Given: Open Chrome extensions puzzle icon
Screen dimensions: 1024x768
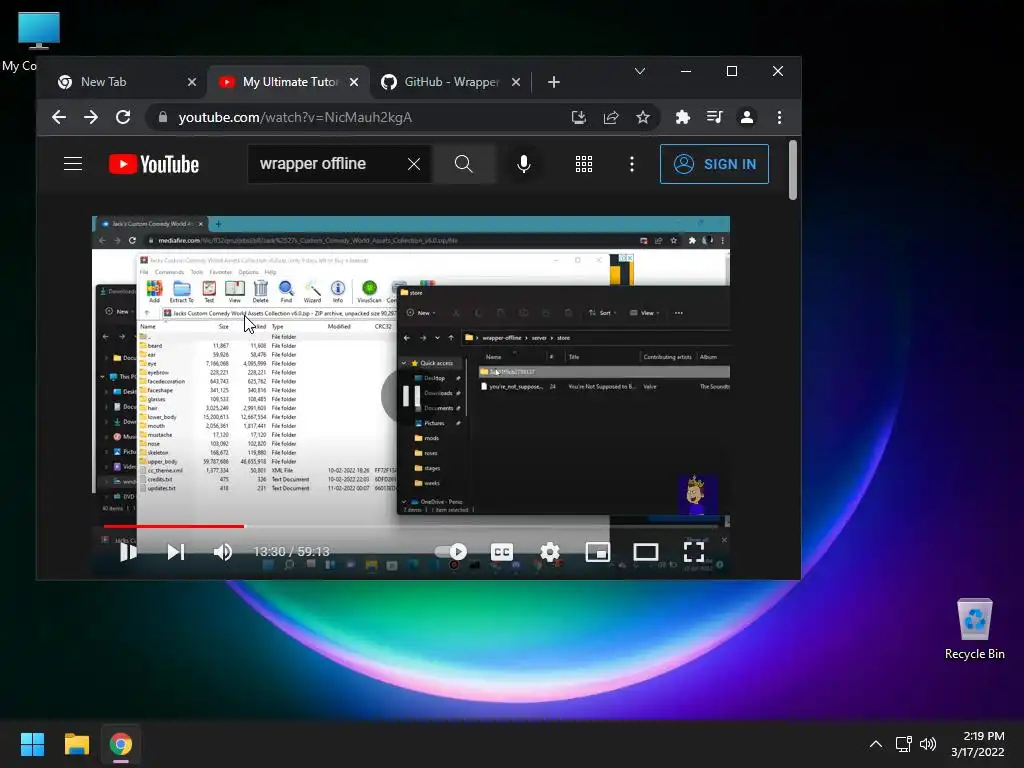Looking at the screenshot, I should click(682, 117).
